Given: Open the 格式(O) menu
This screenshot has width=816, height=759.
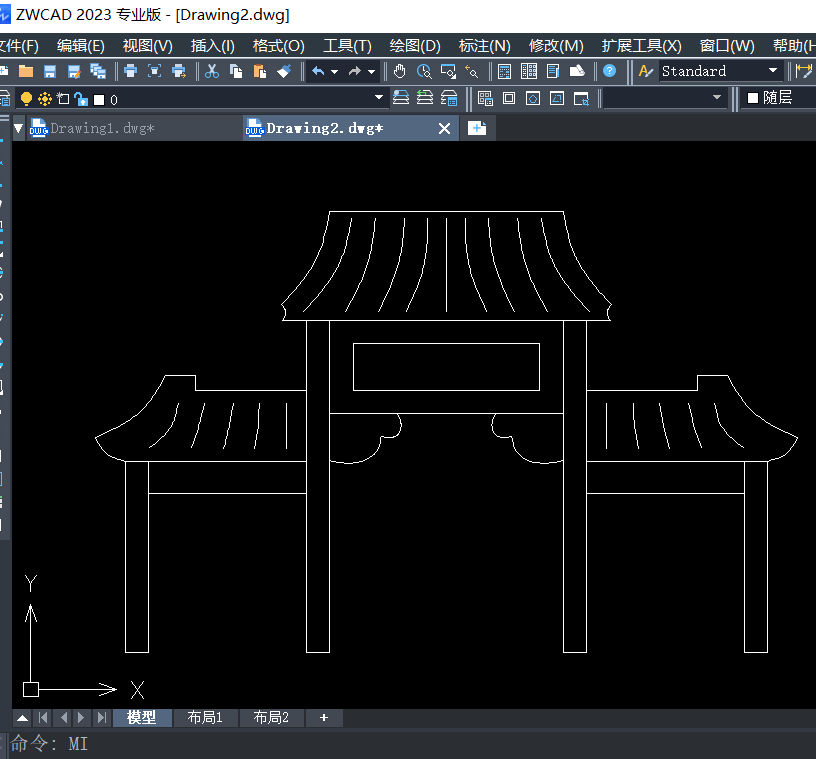Looking at the screenshot, I should click(x=278, y=46).
